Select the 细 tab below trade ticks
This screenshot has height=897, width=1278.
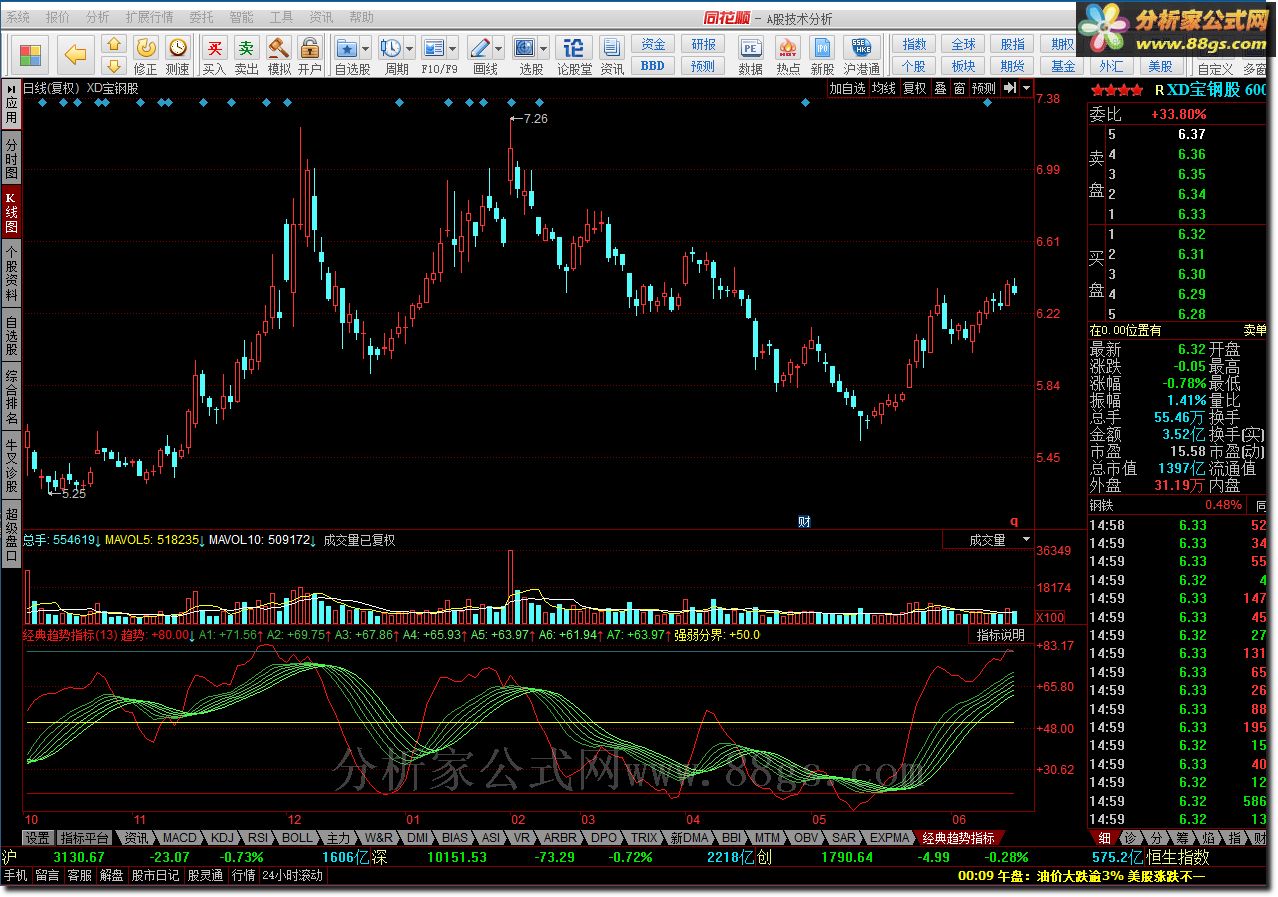[1104, 838]
